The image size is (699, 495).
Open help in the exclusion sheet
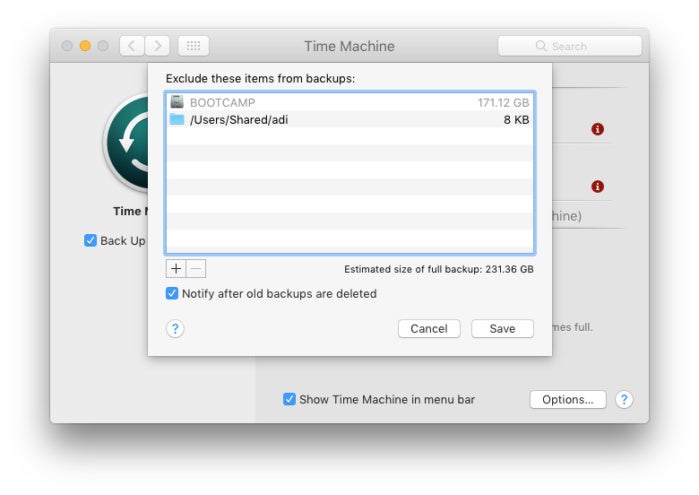click(x=175, y=329)
